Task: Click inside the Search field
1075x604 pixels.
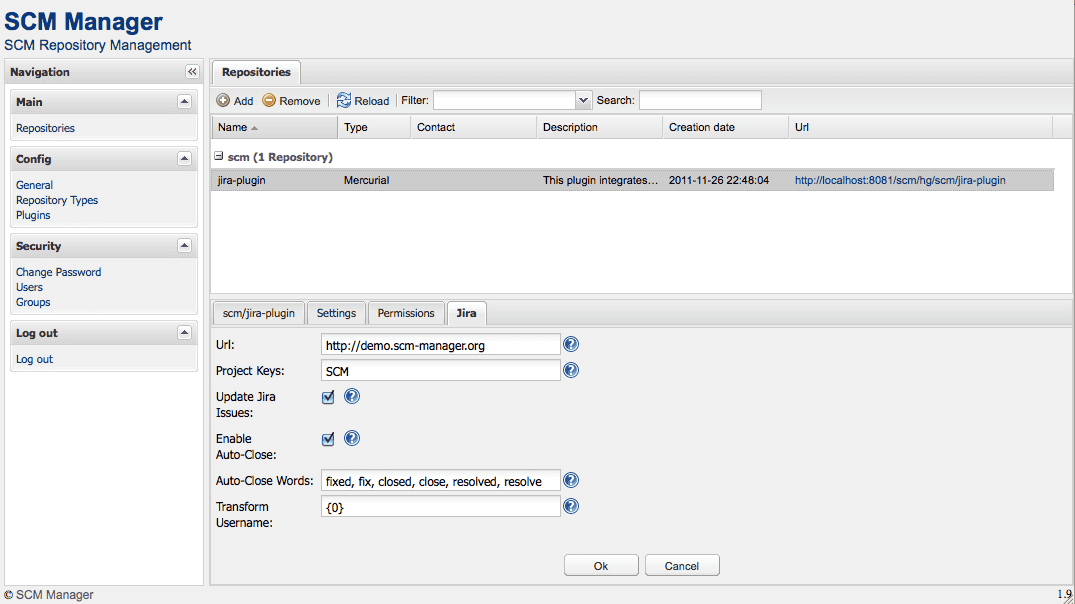Action: (x=700, y=100)
